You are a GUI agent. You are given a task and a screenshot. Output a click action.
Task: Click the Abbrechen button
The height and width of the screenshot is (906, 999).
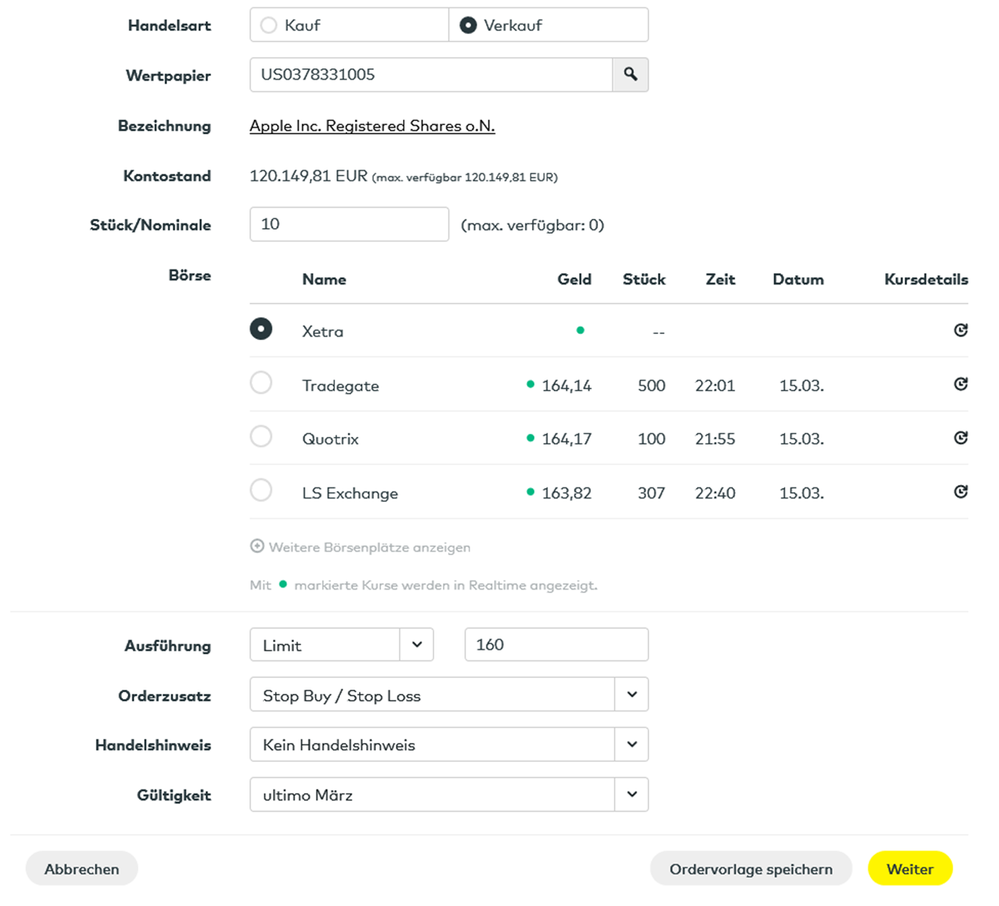[82, 869]
